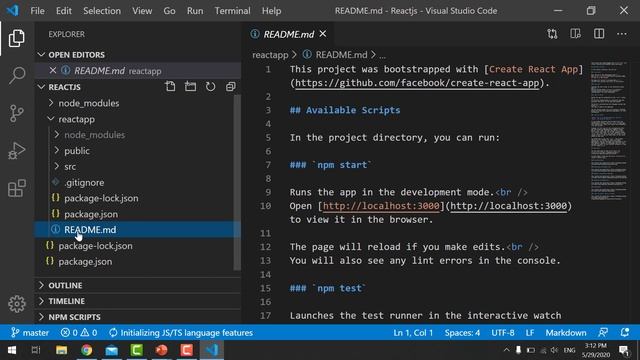
Task: Click New Folder icon in REACTJS header
Action: coord(190,87)
